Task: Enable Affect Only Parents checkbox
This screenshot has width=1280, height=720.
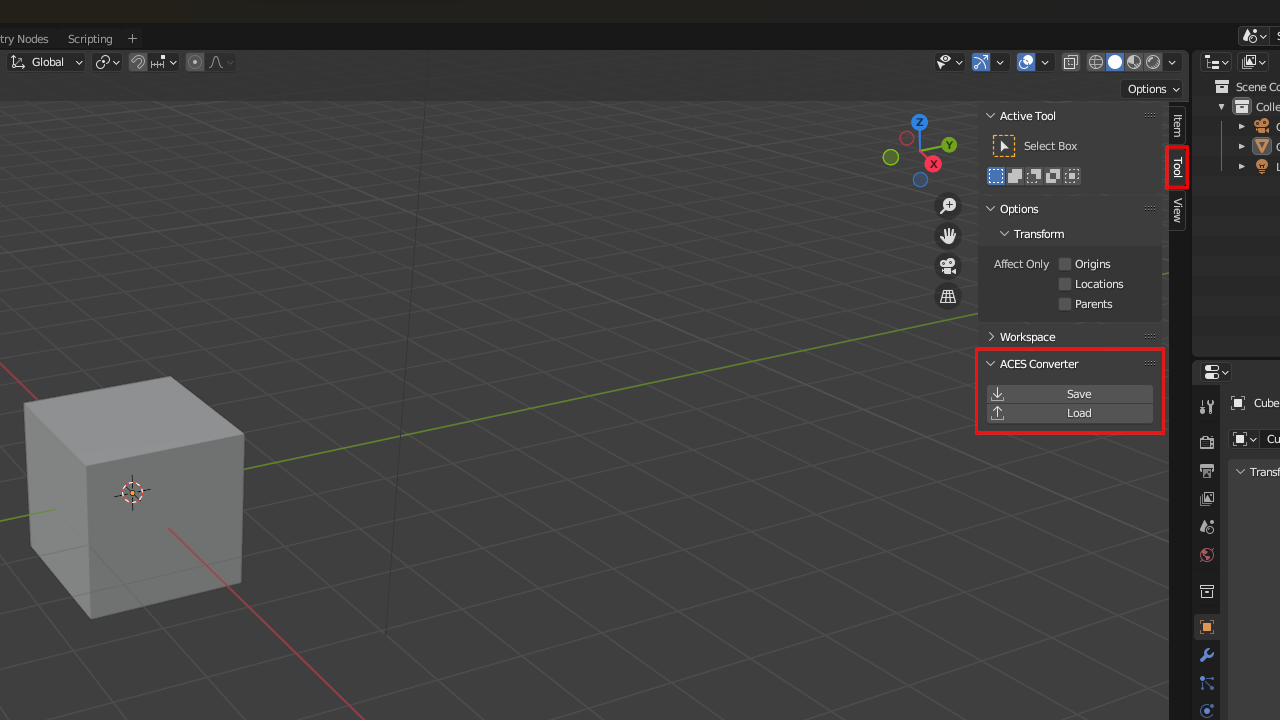Action: coord(1065,304)
